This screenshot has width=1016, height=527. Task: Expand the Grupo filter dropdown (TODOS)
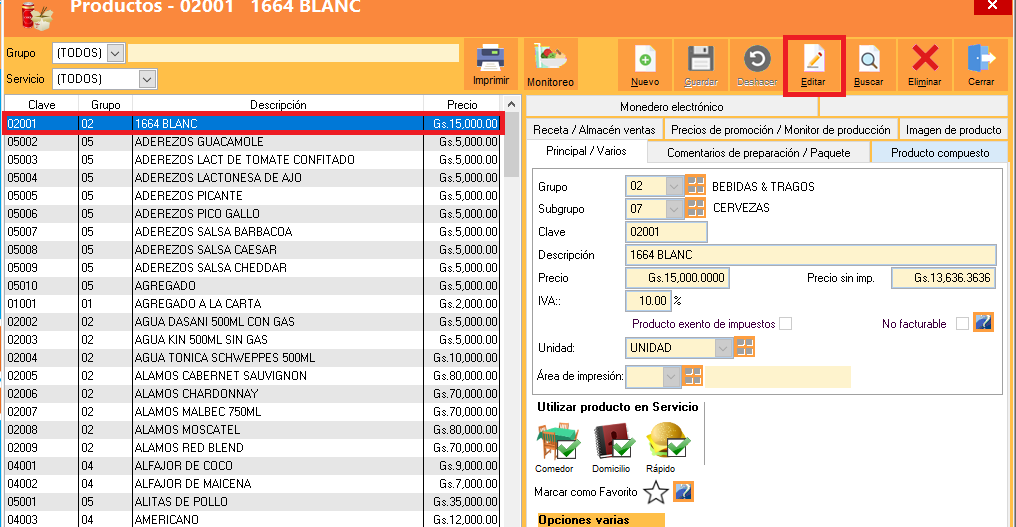pos(115,53)
